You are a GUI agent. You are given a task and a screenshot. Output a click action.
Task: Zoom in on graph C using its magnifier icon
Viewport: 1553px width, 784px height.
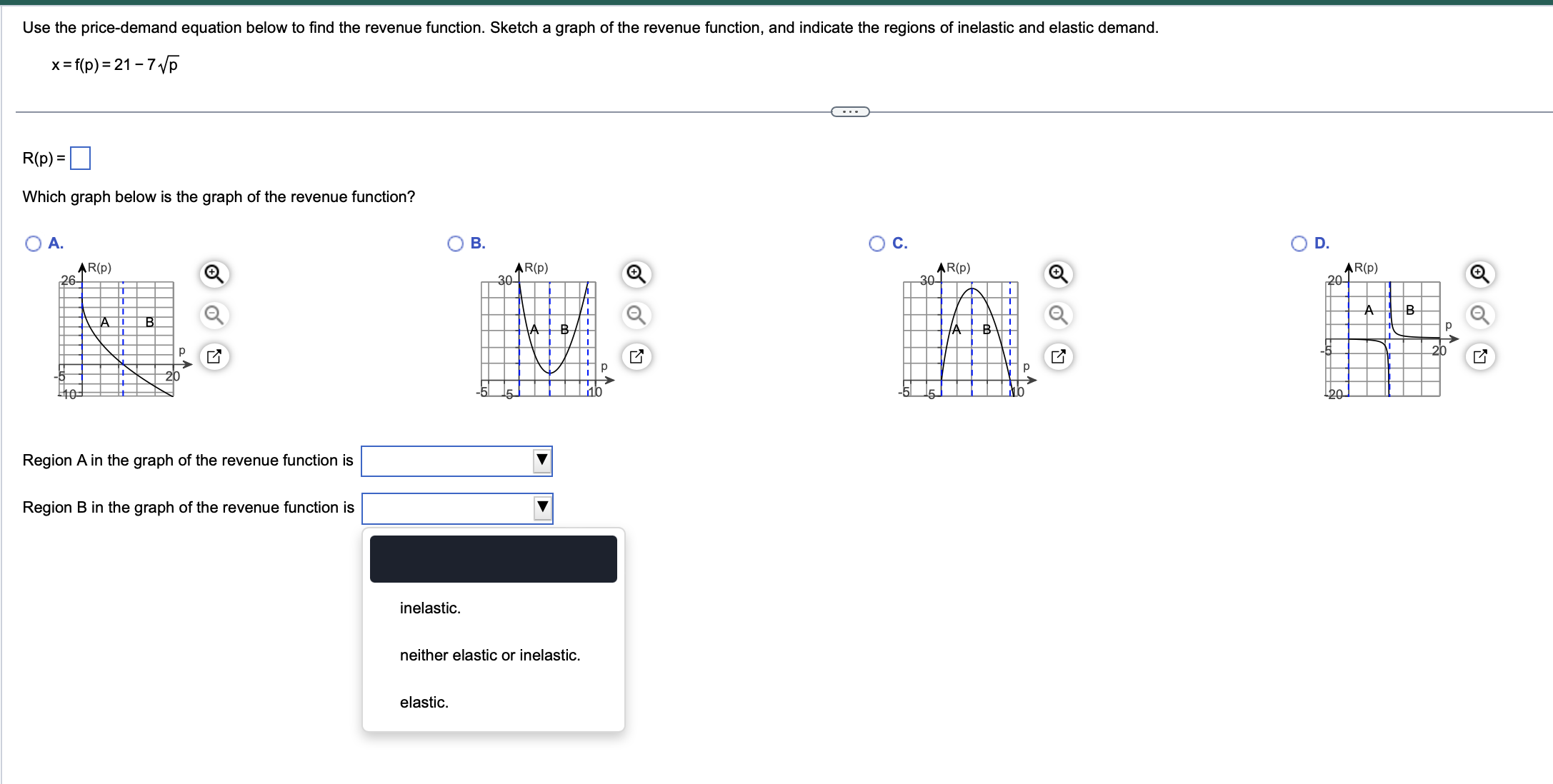click(x=1057, y=273)
